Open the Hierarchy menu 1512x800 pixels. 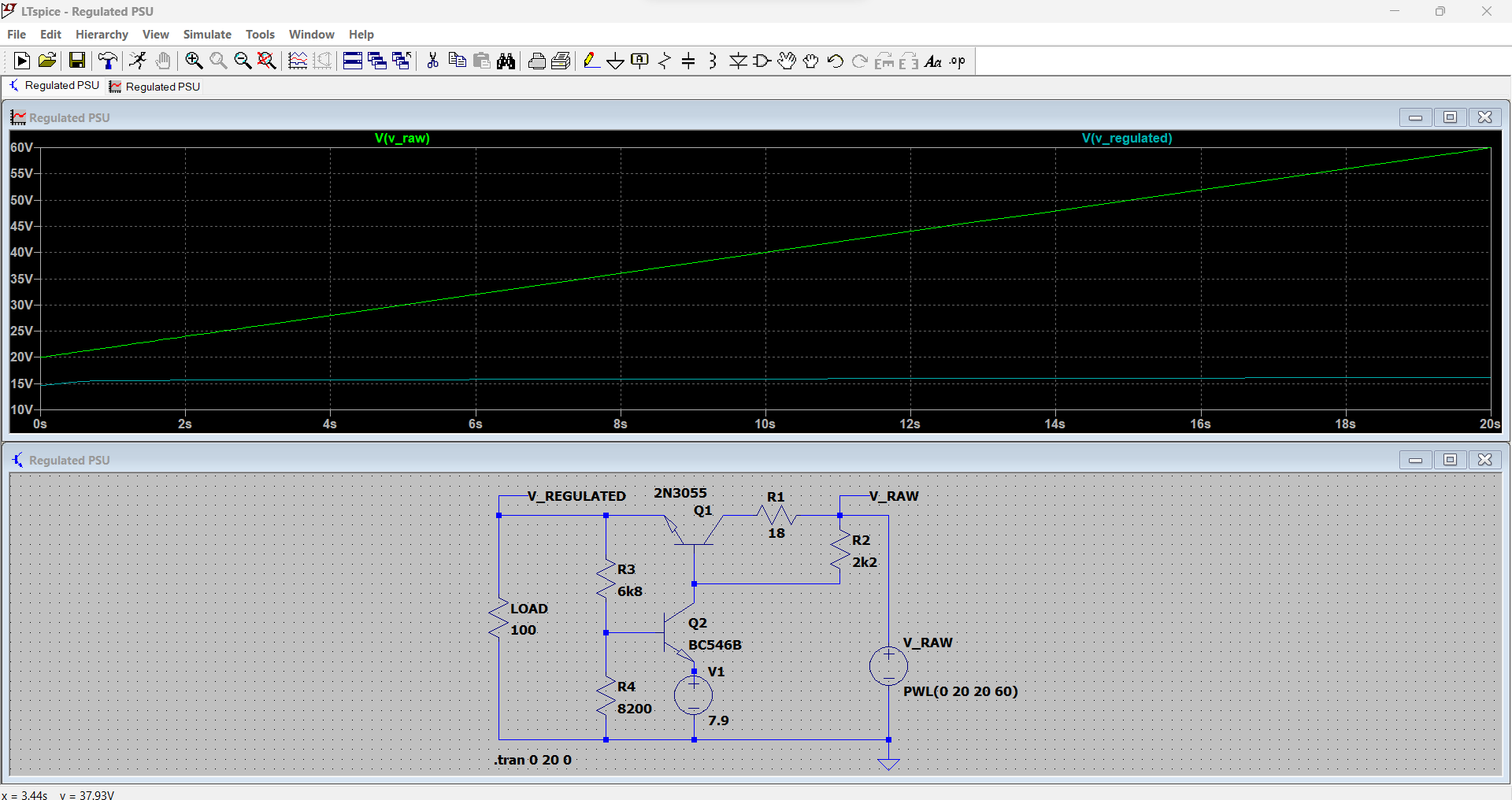102,34
